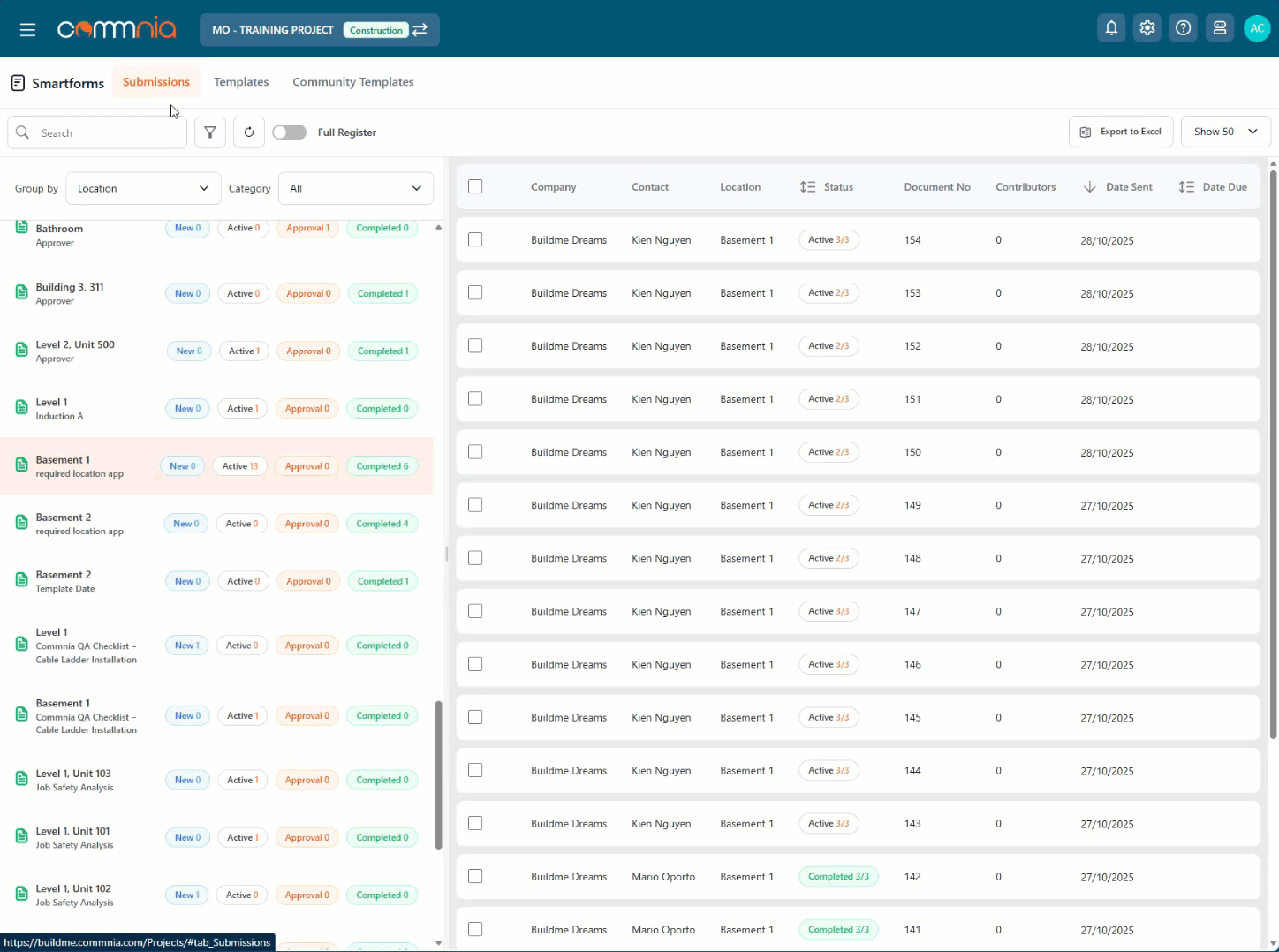Image resolution: width=1279 pixels, height=952 pixels.
Task: Switch to the Templates tab
Action: coord(241,82)
